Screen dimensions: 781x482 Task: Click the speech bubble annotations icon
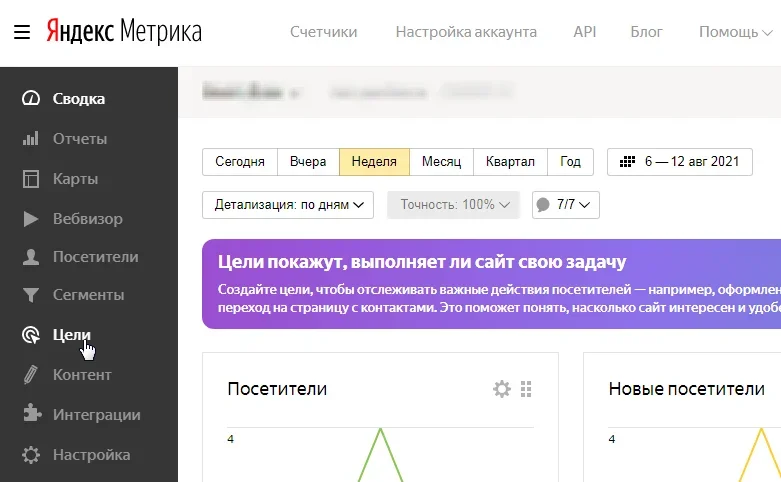tap(543, 205)
